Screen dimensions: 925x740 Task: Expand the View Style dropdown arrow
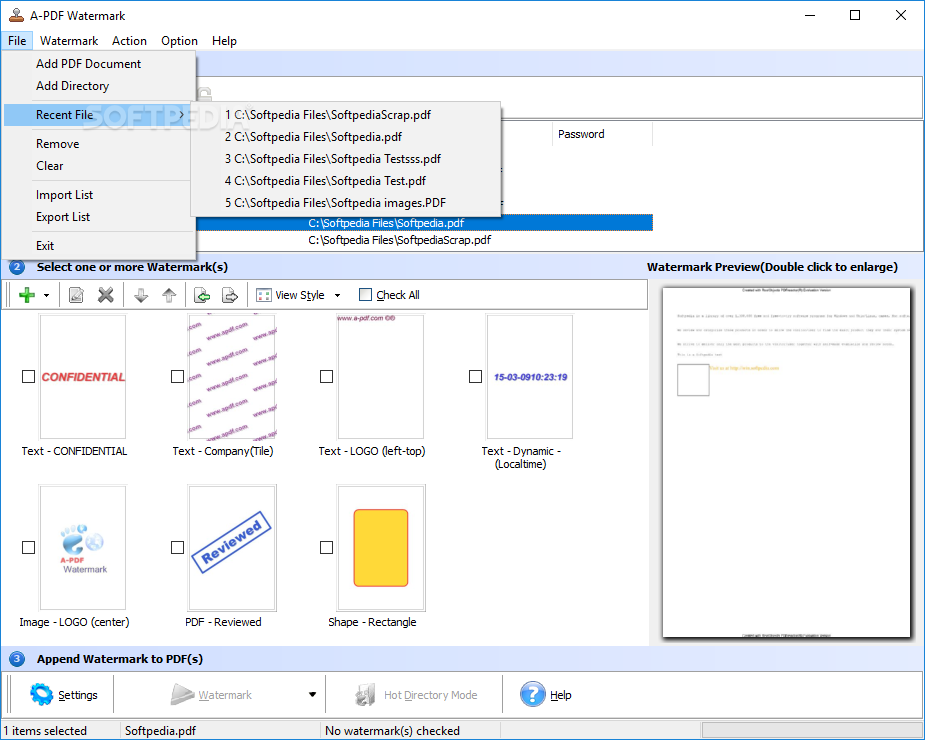tap(337, 295)
